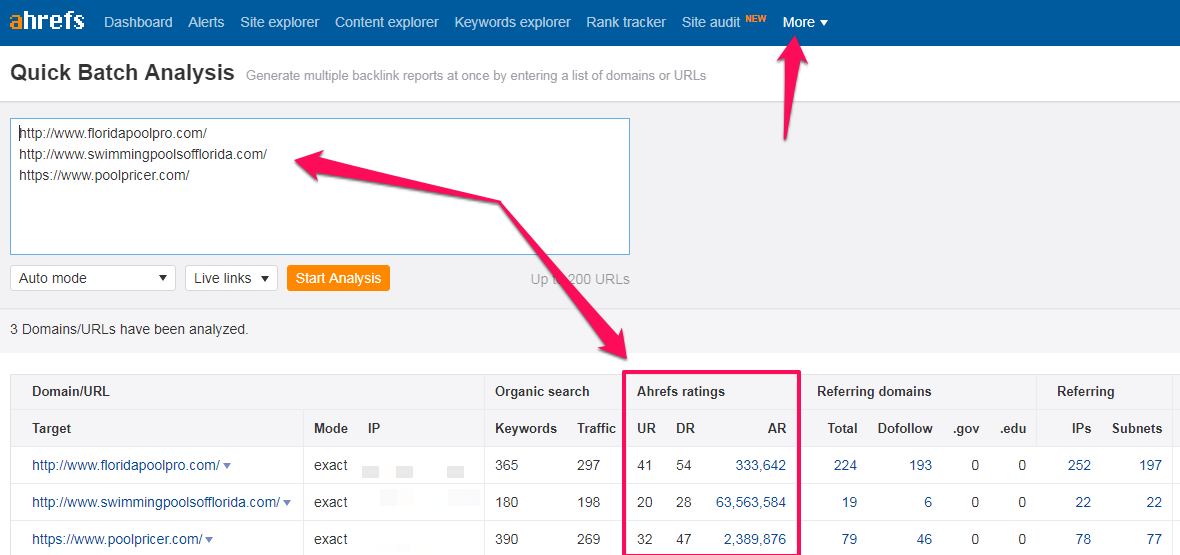
Task: Sort table by DR column
Action: (685, 428)
